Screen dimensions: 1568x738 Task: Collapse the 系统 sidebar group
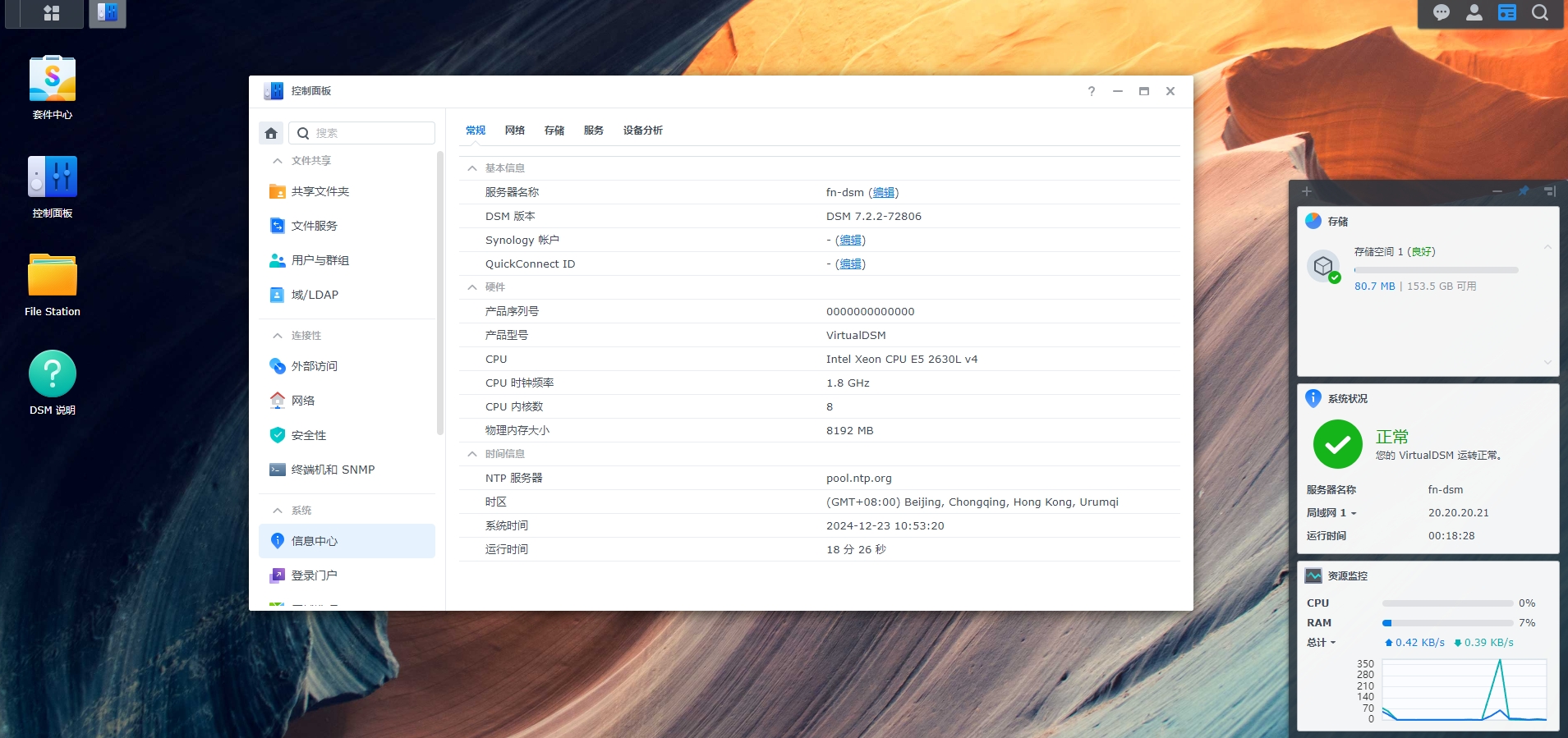point(278,511)
